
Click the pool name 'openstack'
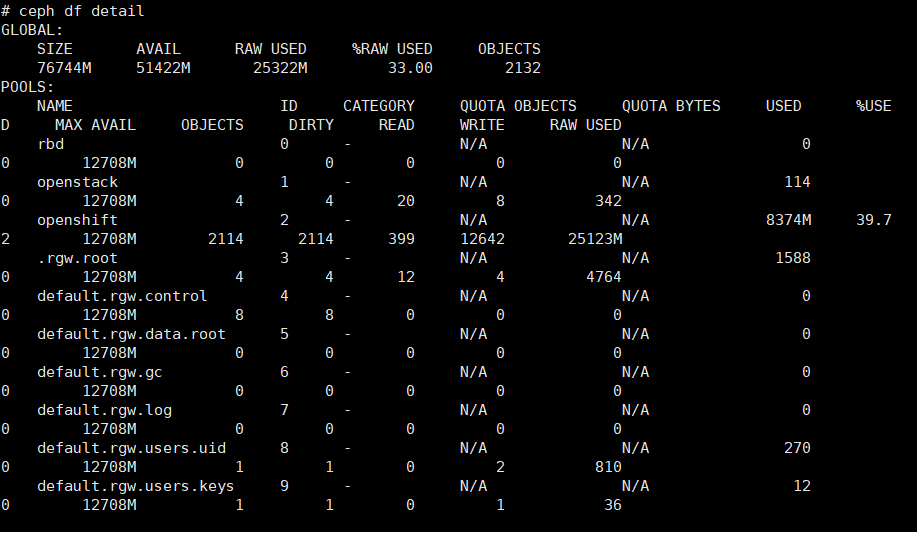[77, 182]
